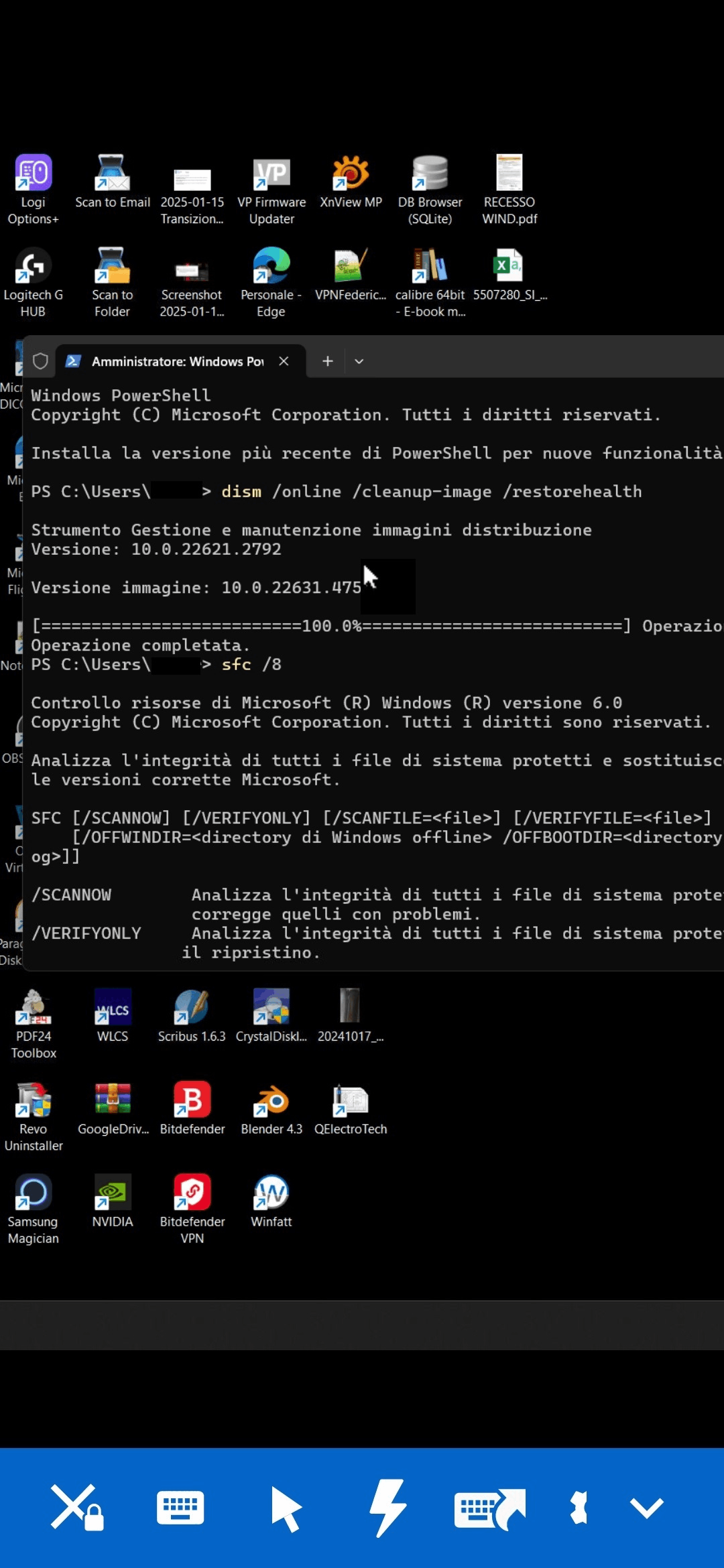Viewport: 724px width, 1568px height.
Task: Tap the settings icon in the blue toolbar
Action: click(x=578, y=1508)
